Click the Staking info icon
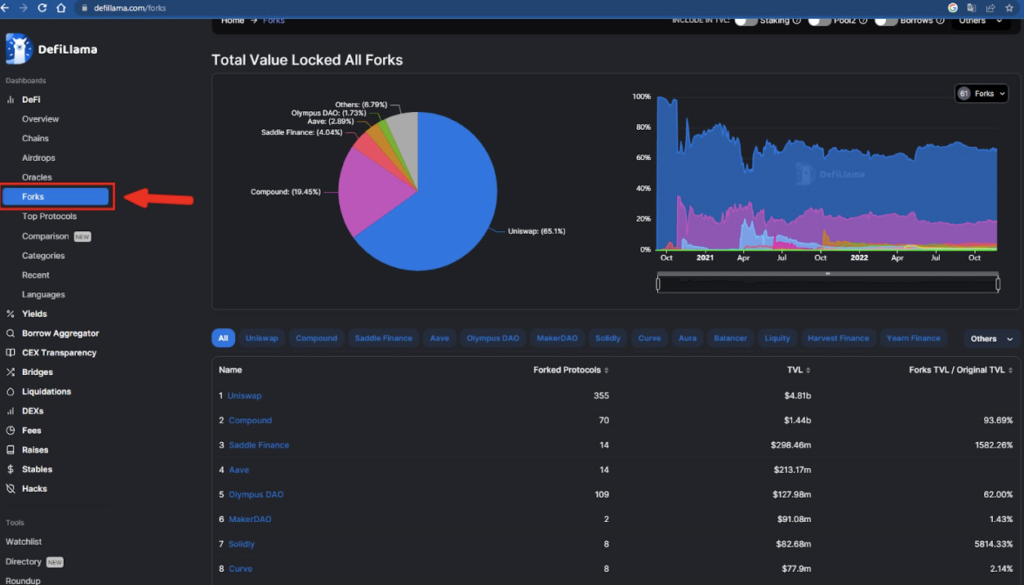This screenshot has width=1024, height=585. point(797,21)
